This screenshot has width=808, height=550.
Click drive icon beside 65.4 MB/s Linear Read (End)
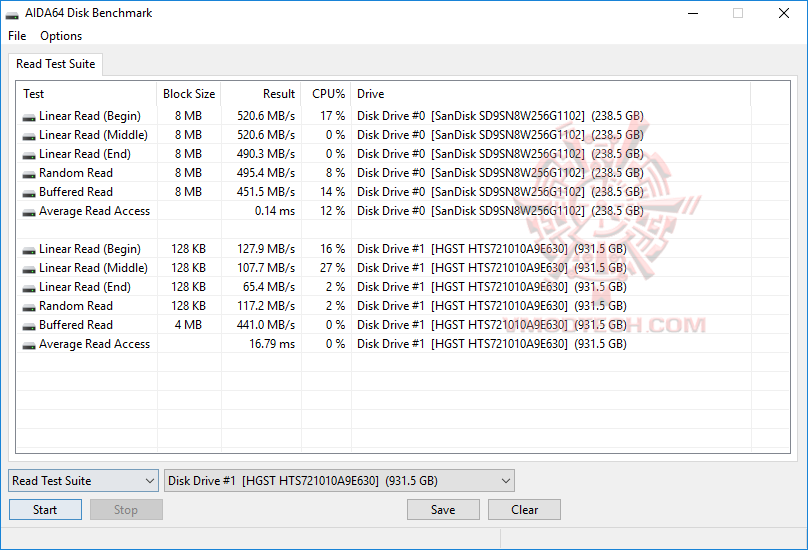point(29,289)
